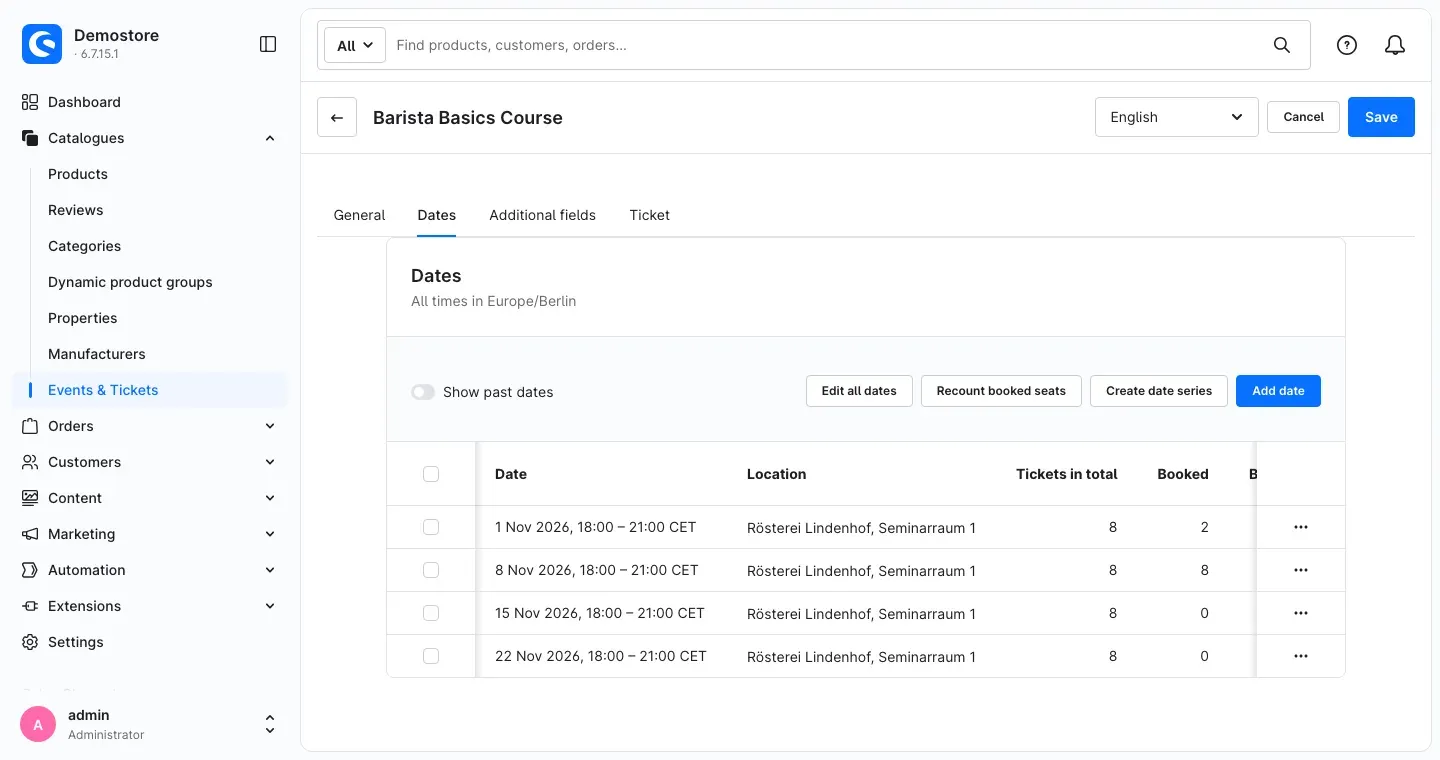Toggle the Show past dates switch

423,392
